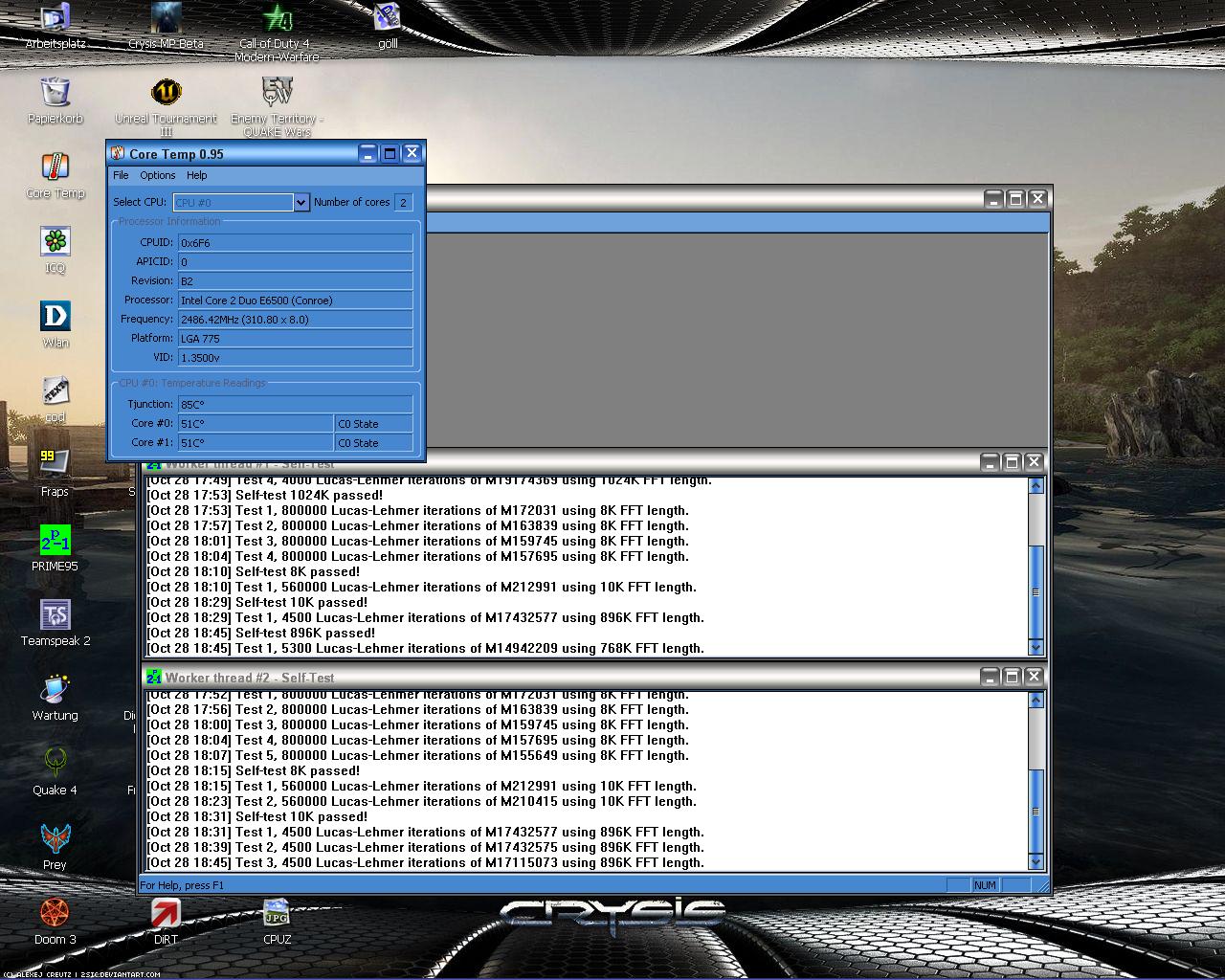Click 'Self-test 10K passed!' line in thread #2

[x=257, y=816]
